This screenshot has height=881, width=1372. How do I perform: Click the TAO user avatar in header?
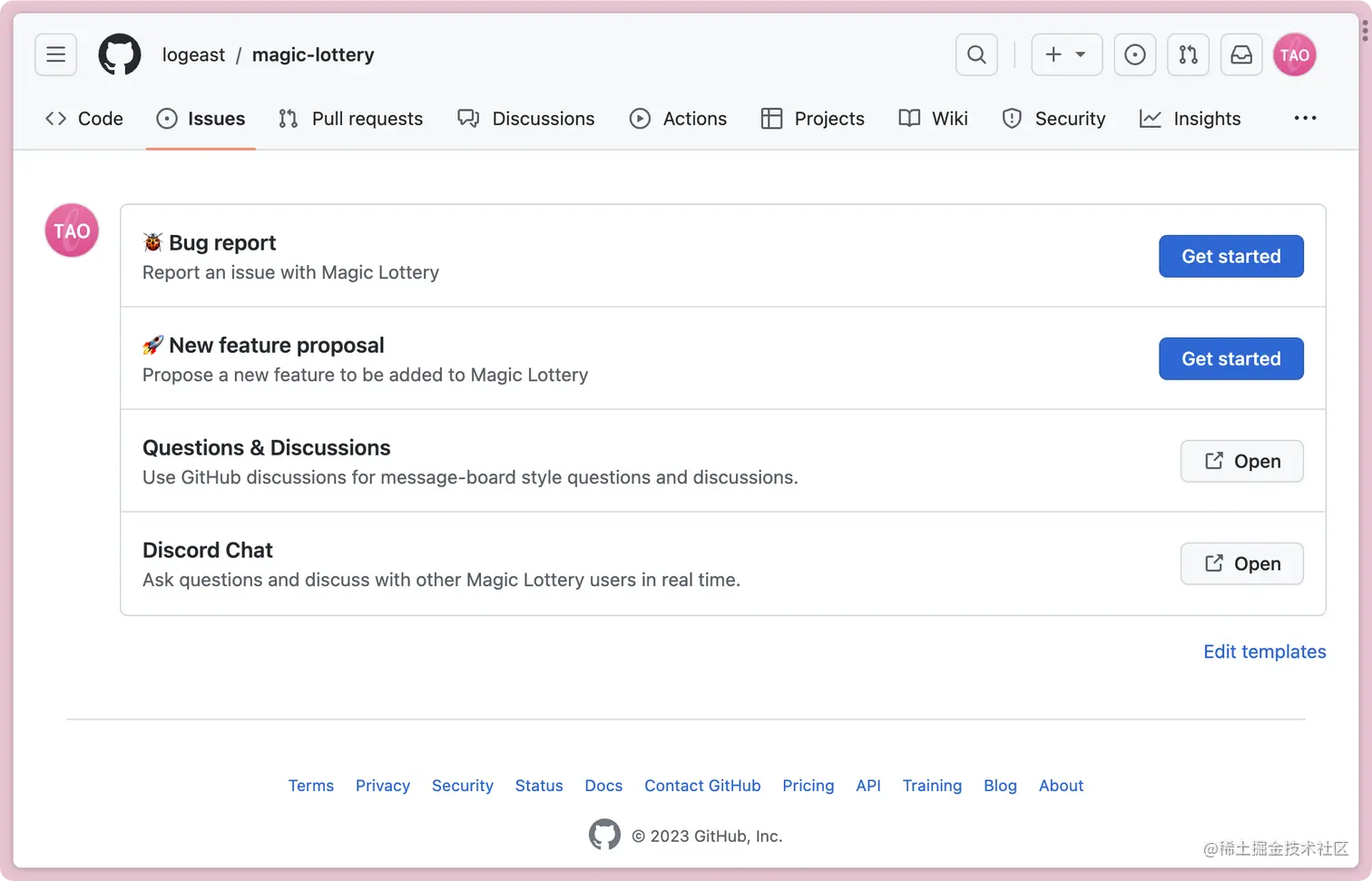point(1294,54)
